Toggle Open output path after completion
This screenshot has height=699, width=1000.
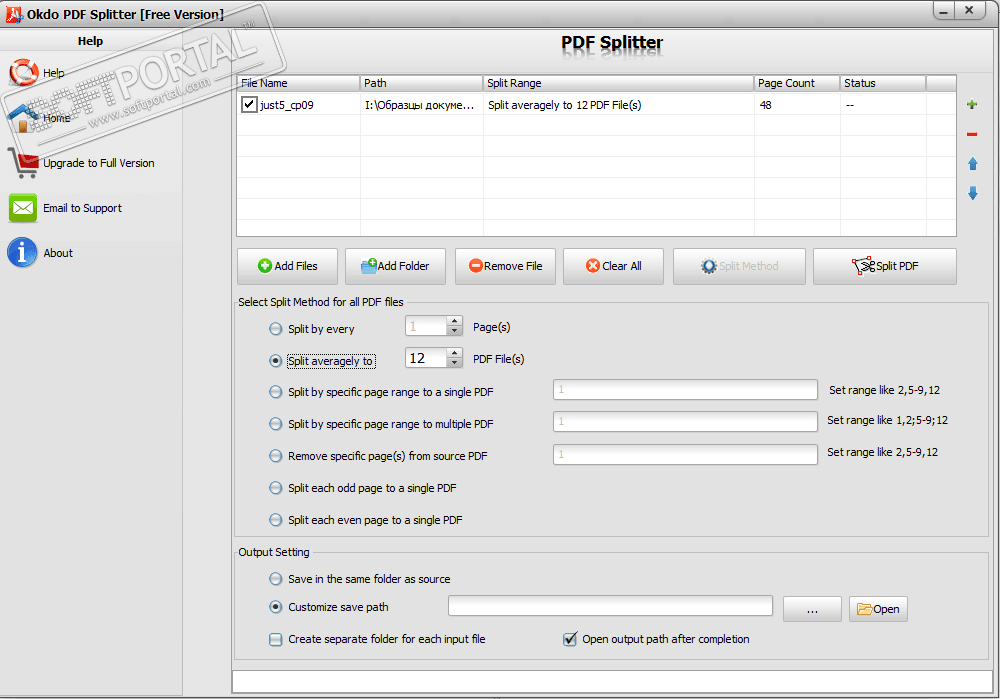[570, 638]
